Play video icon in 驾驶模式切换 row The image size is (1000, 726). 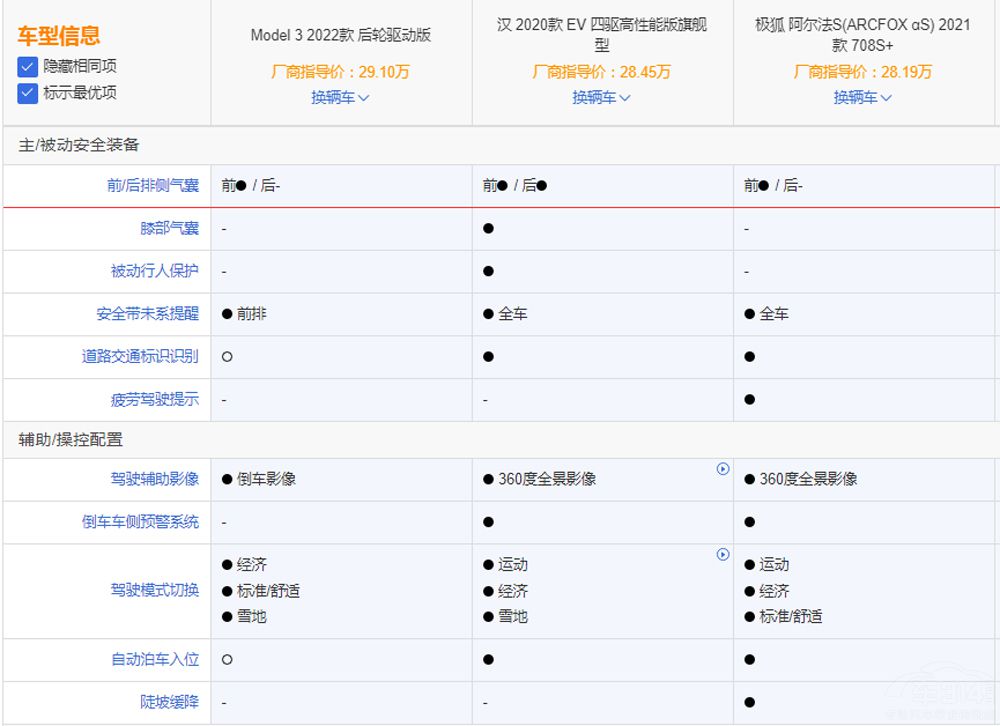tap(723, 555)
